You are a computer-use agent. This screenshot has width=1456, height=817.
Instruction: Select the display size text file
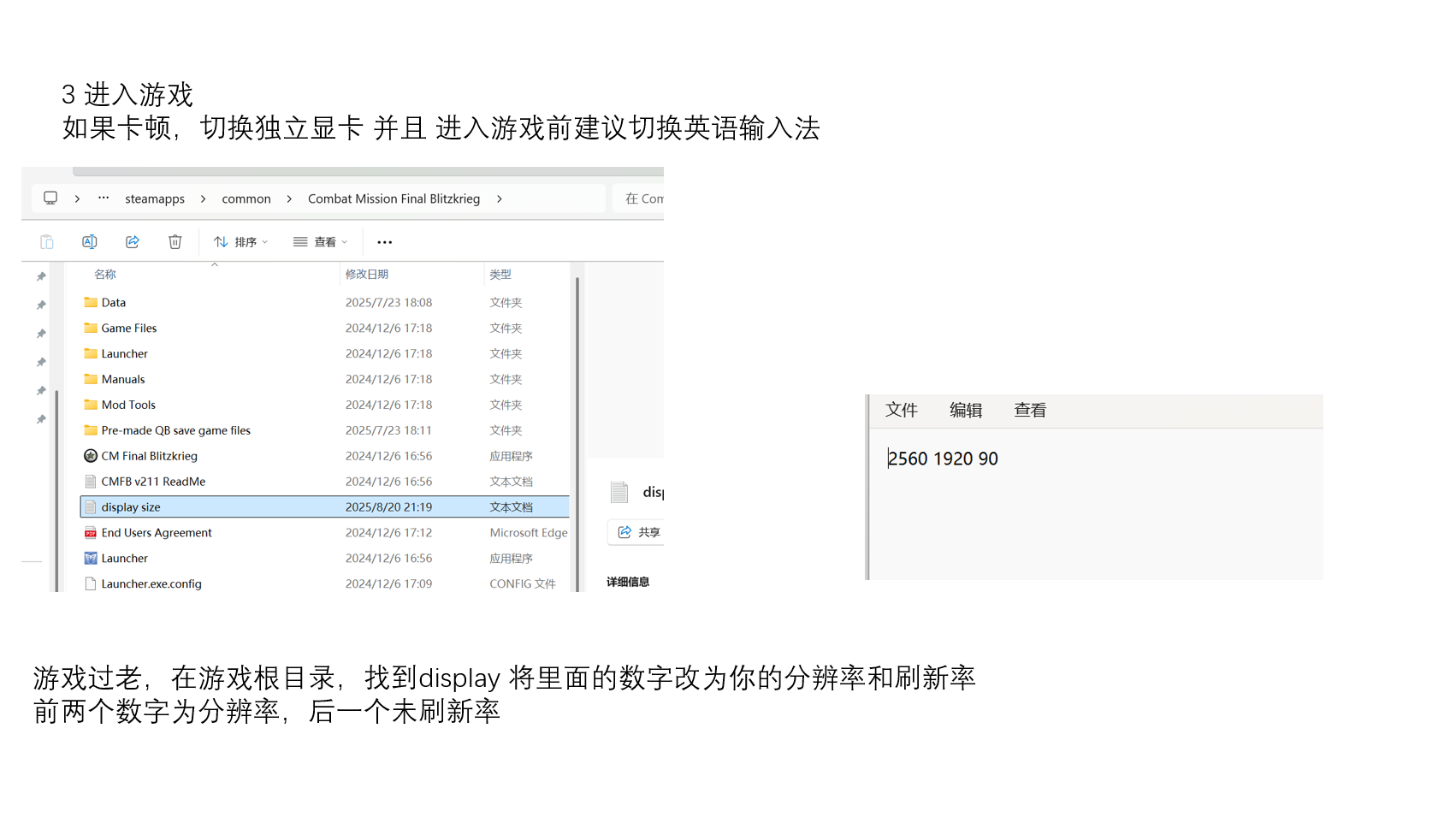[x=131, y=507]
